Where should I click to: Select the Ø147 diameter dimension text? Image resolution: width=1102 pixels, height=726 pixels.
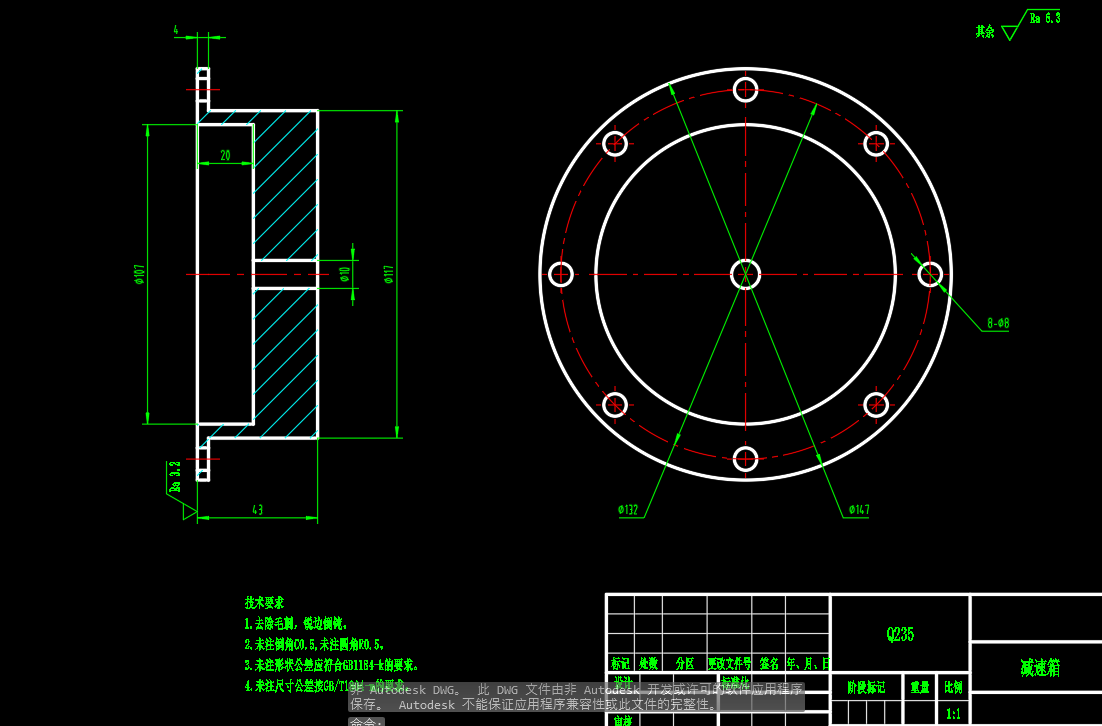(860, 510)
